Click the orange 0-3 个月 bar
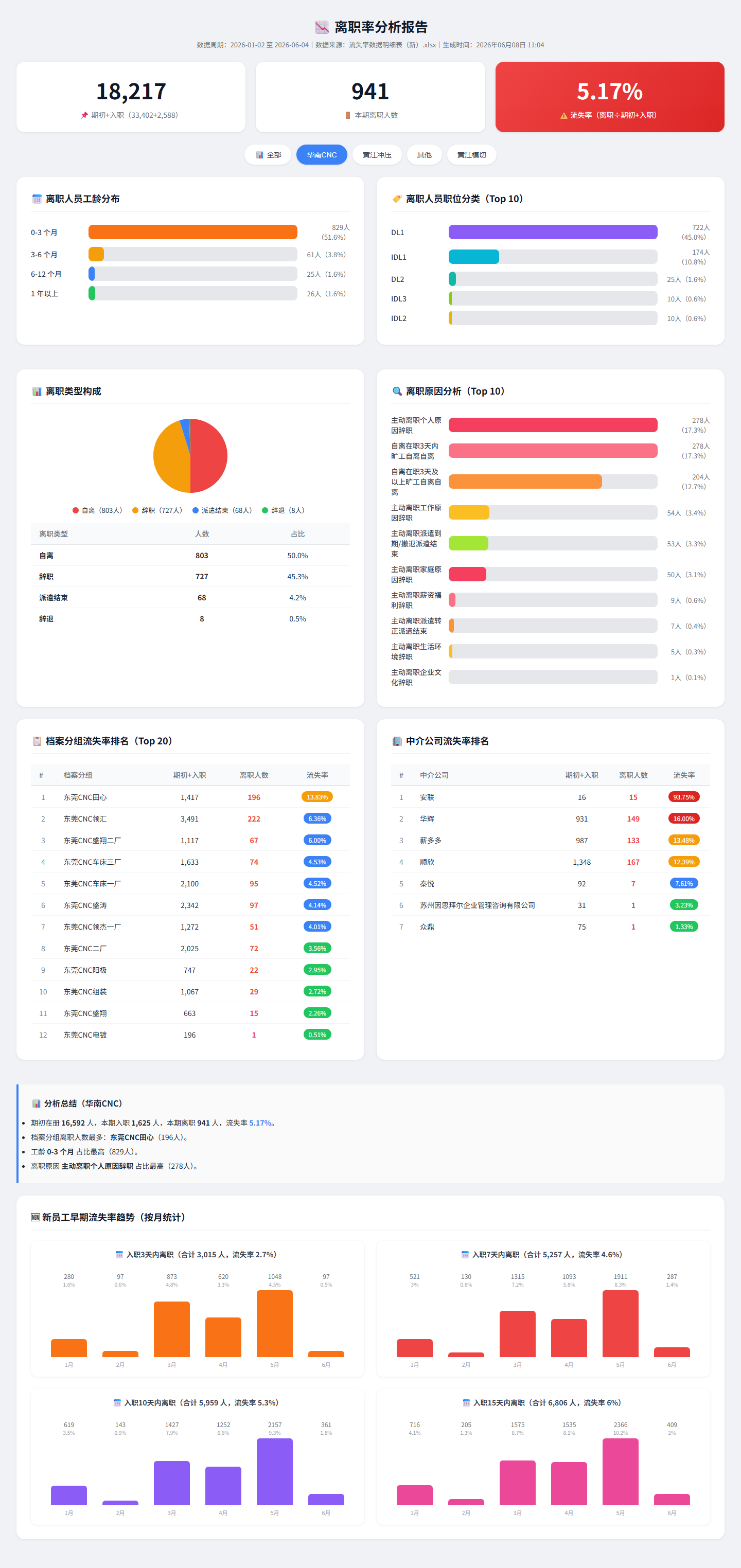The image size is (741, 1568). (193, 232)
